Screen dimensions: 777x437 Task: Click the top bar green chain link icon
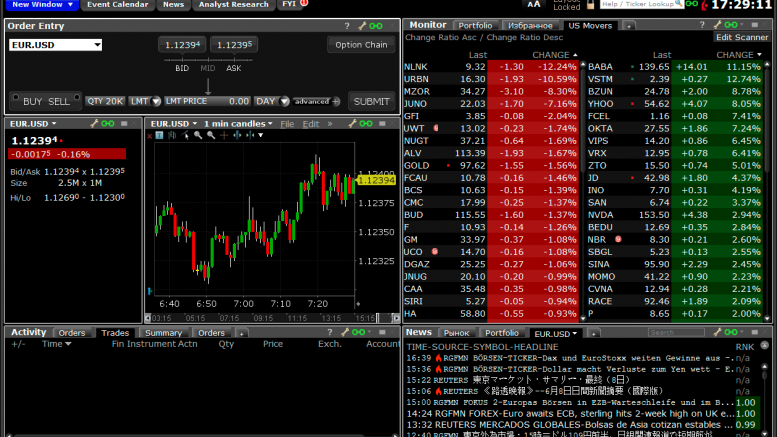pyautogui.click(x=692, y=4)
